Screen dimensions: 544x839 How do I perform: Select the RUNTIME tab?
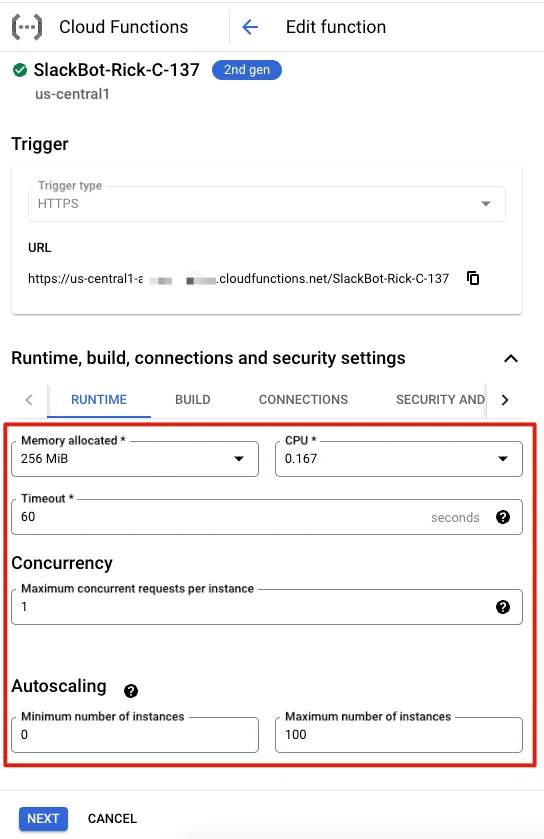[99, 400]
